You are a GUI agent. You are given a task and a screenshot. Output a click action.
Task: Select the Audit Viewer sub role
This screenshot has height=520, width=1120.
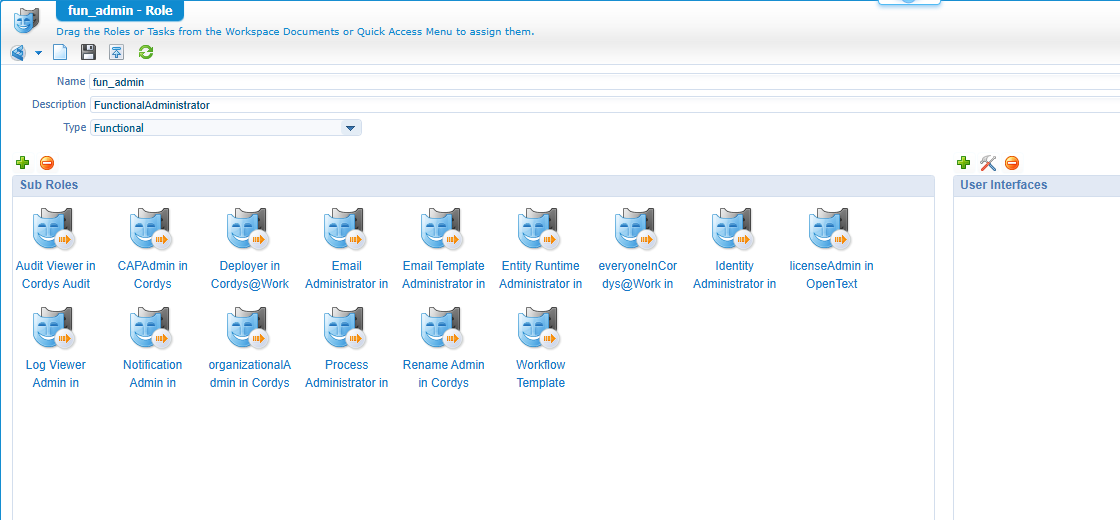tap(55, 231)
